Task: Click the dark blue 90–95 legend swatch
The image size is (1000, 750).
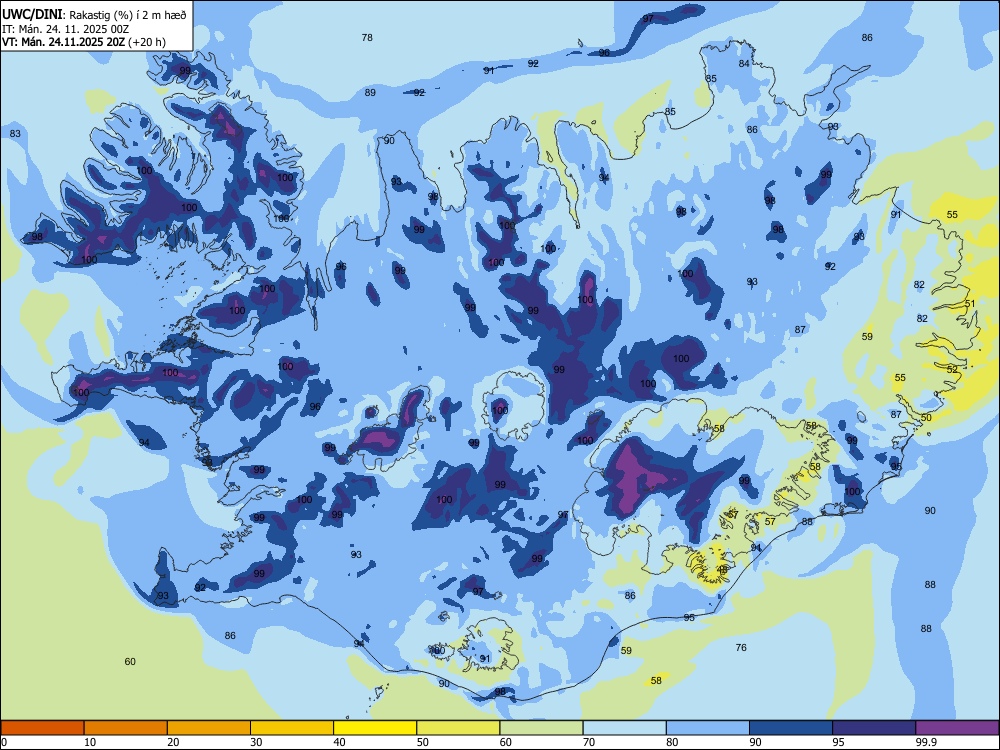Action: (791, 728)
